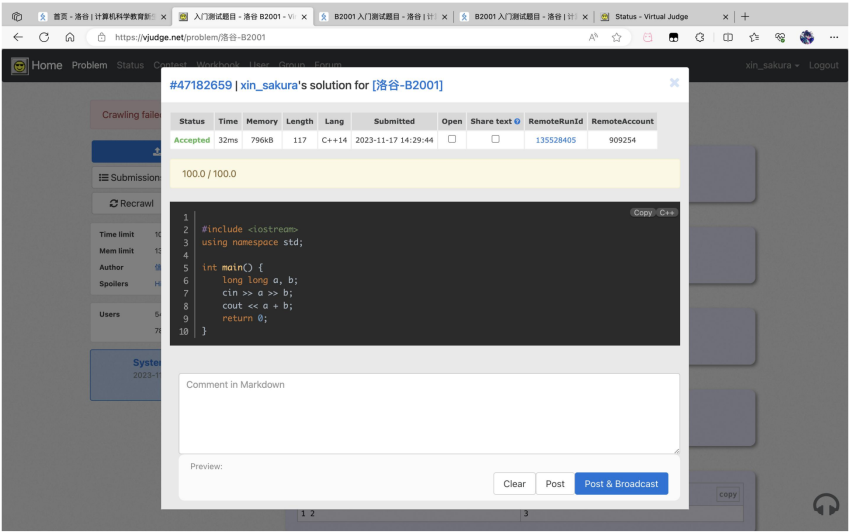850x532 pixels.
Task: Open browser settings and more menu
Action: [834, 37]
